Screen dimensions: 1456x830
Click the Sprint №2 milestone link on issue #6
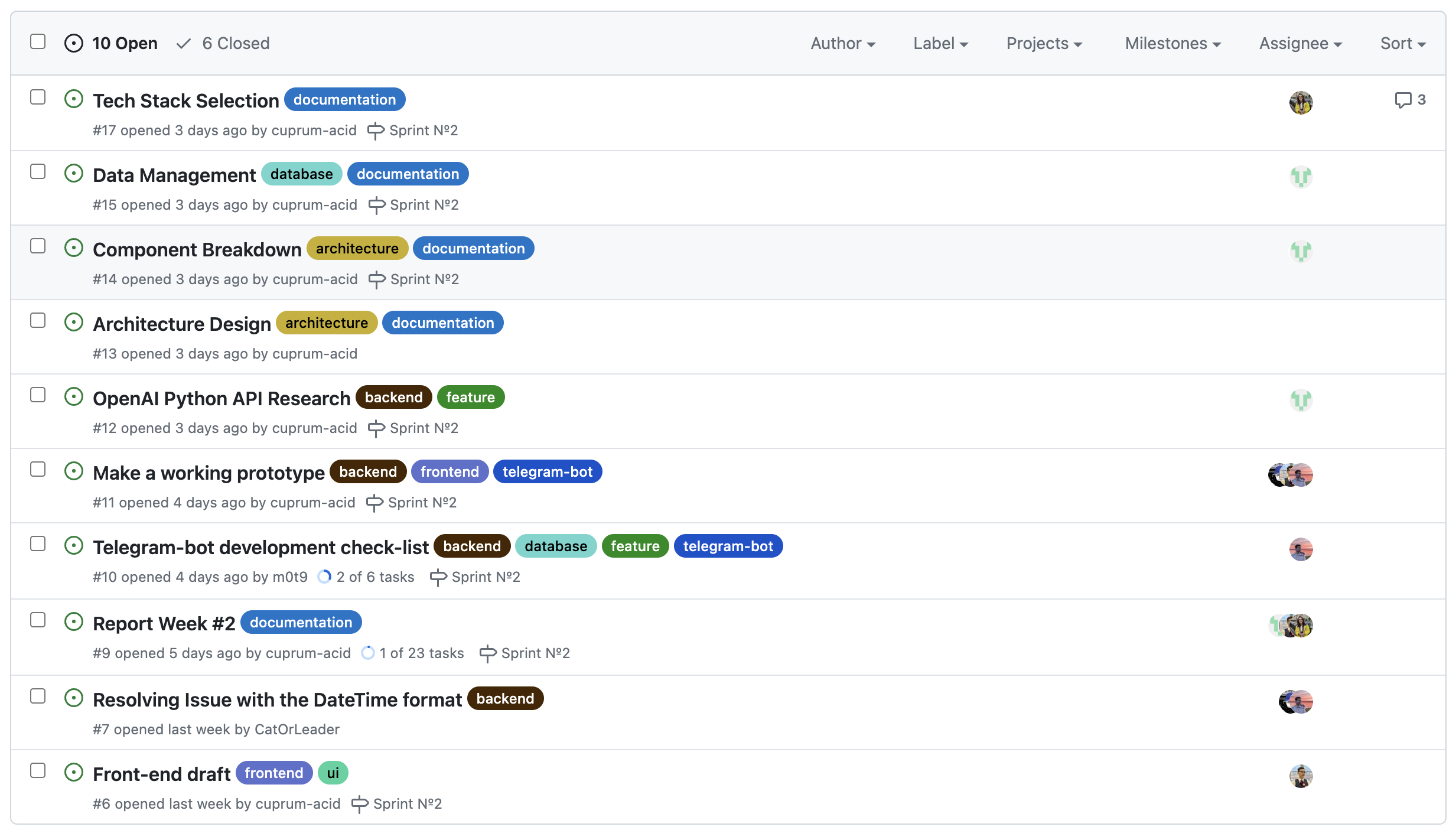[x=407, y=803]
